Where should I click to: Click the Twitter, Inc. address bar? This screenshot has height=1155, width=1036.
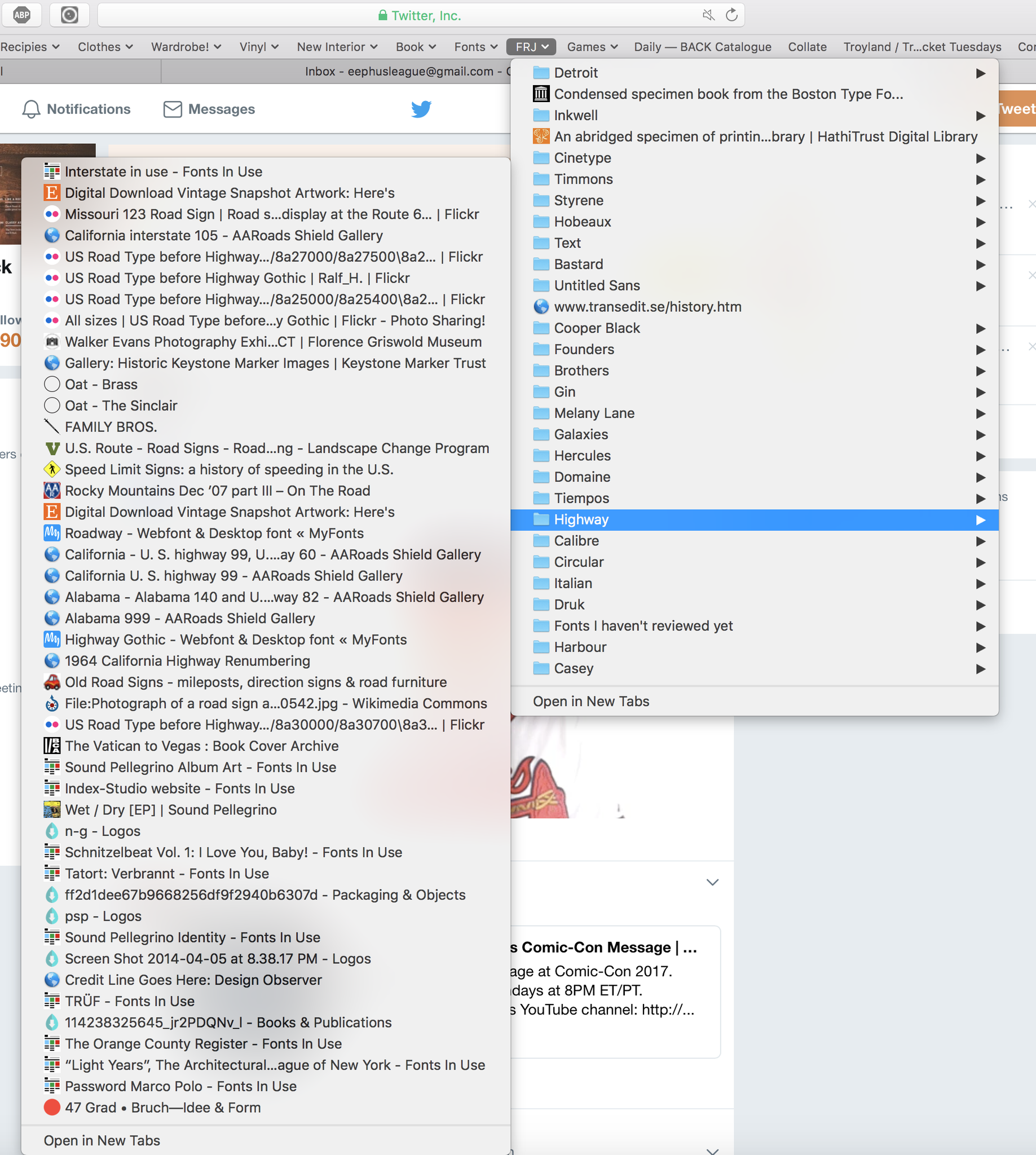tap(421, 15)
